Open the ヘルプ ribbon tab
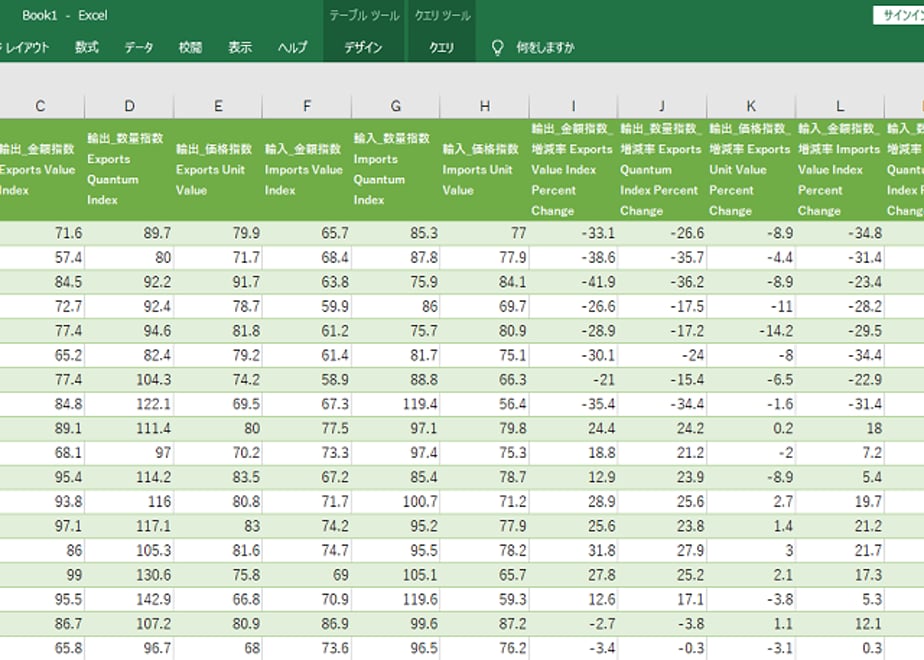The image size is (924, 660). click(292, 47)
